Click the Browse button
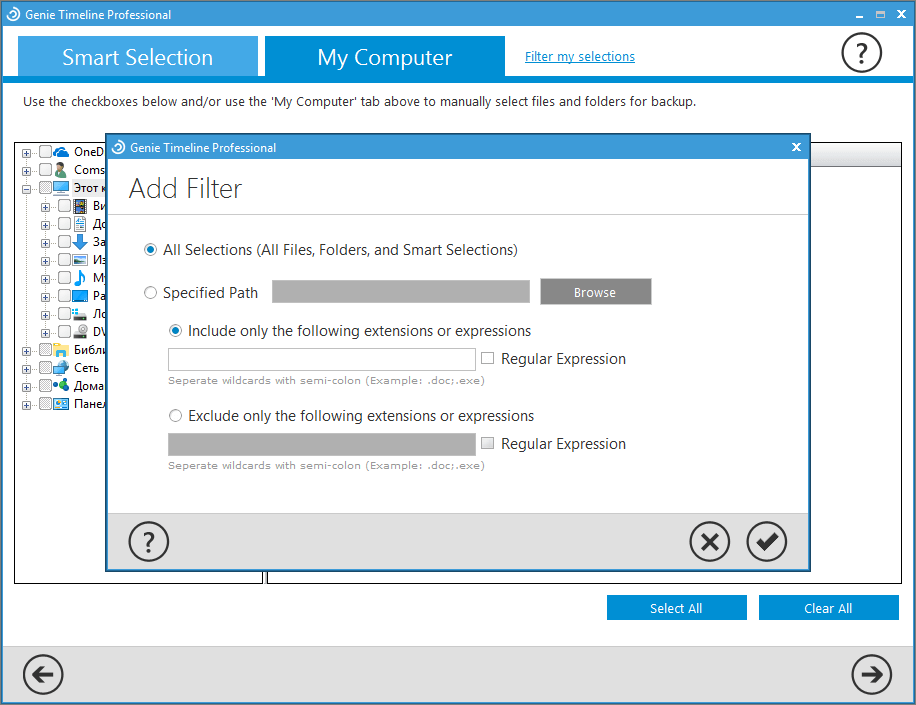 (595, 292)
